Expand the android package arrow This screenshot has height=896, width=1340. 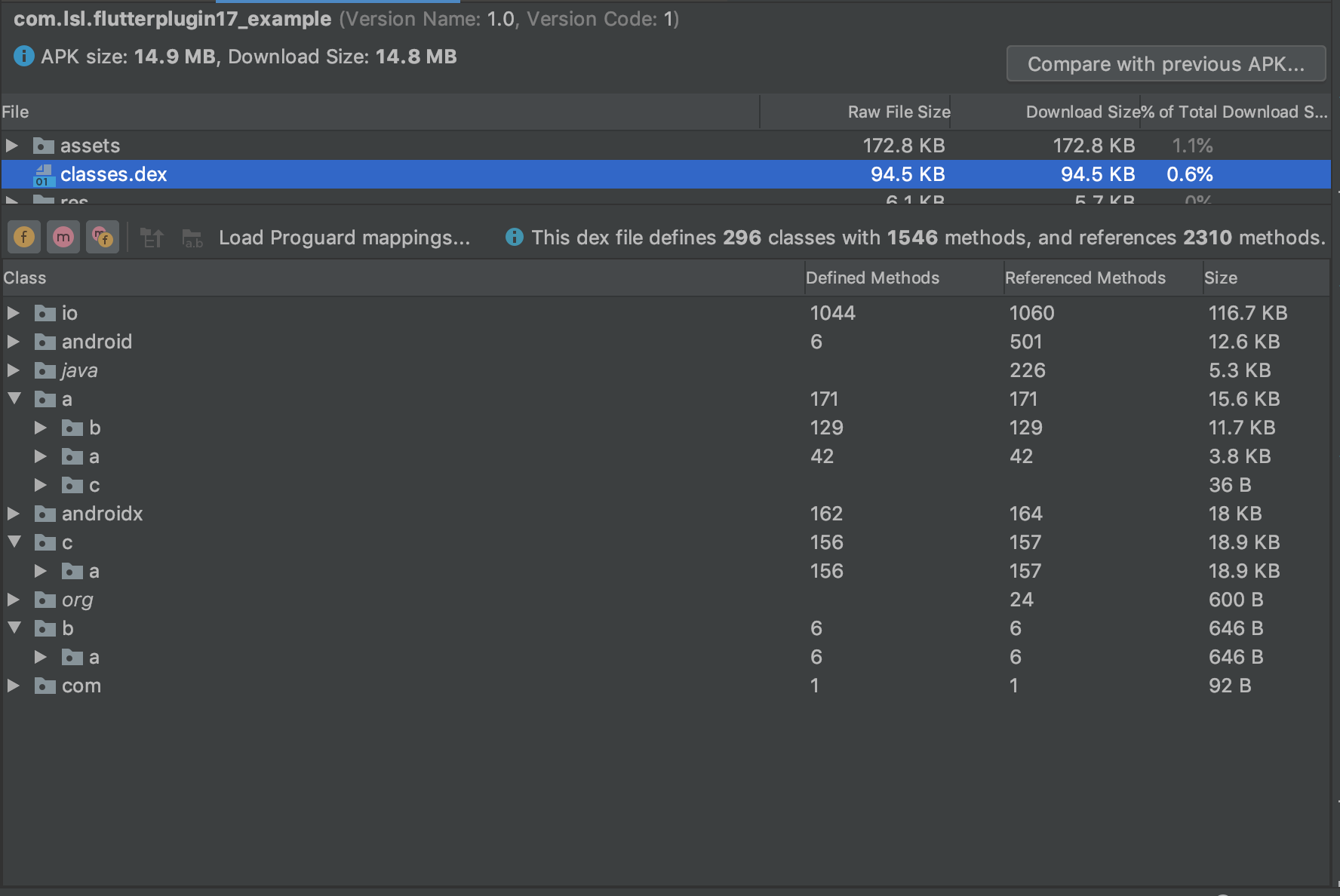14,342
